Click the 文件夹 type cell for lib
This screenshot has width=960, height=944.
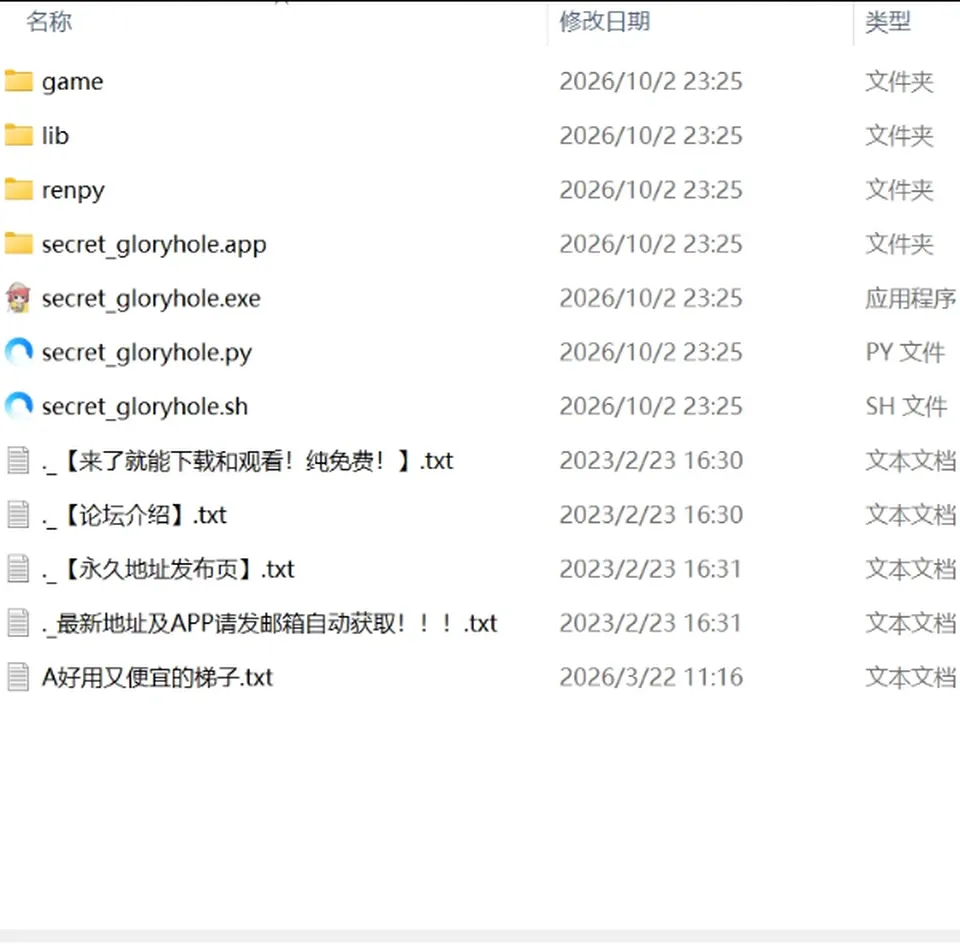click(899, 135)
